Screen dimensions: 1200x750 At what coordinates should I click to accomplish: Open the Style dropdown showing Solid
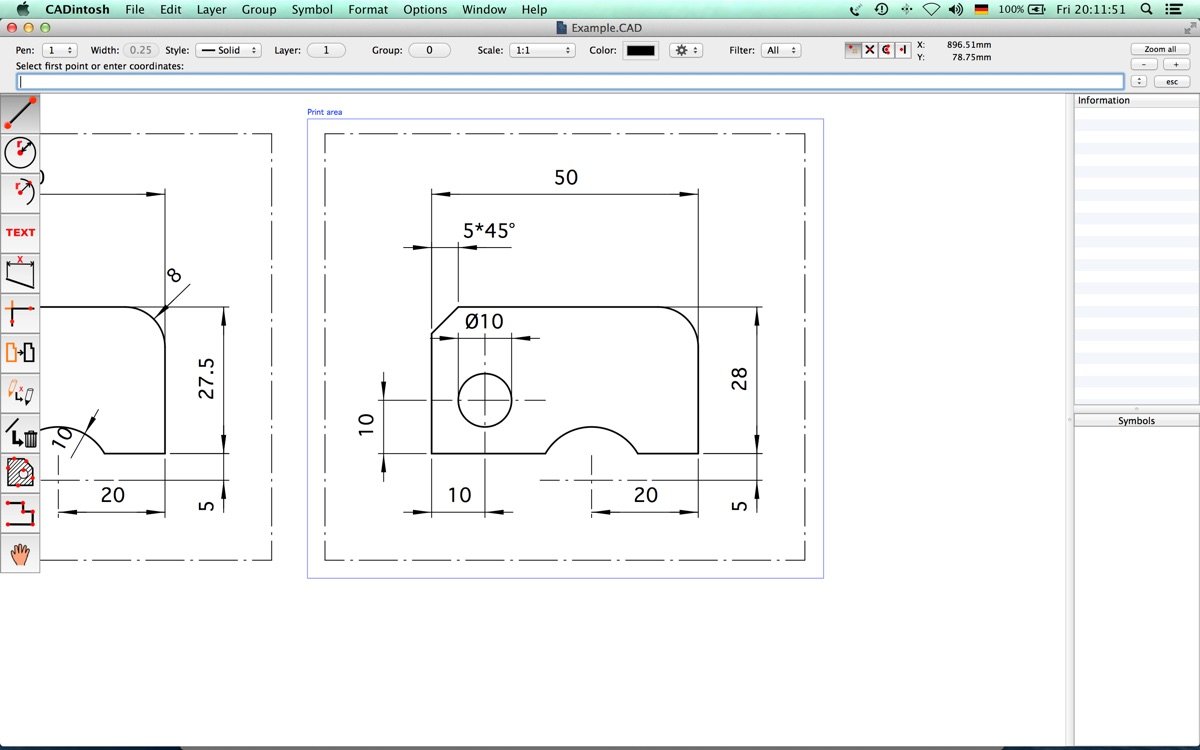pos(228,49)
